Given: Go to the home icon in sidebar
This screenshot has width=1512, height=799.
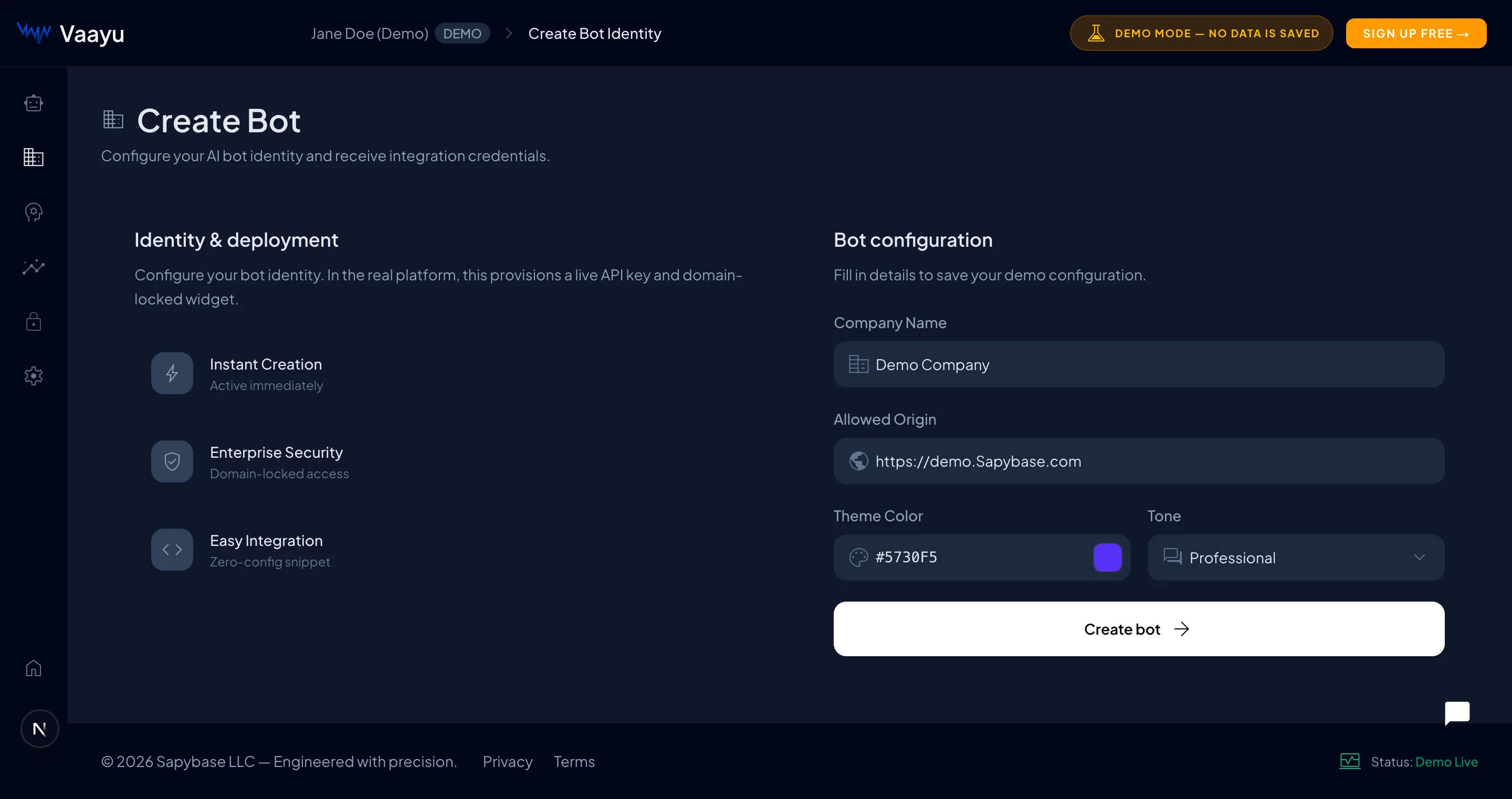Looking at the screenshot, I should click(34, 668).
